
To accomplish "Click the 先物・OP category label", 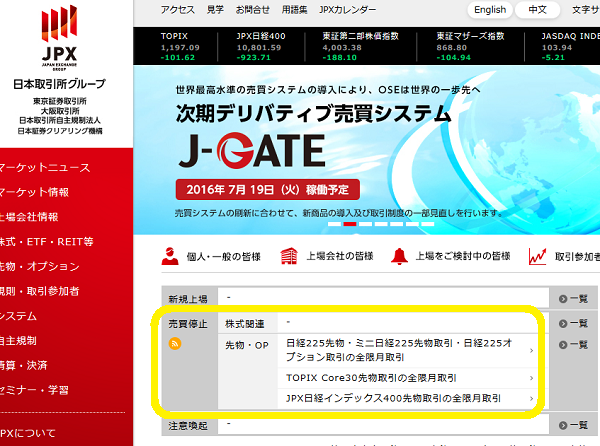I will point(247,345).
